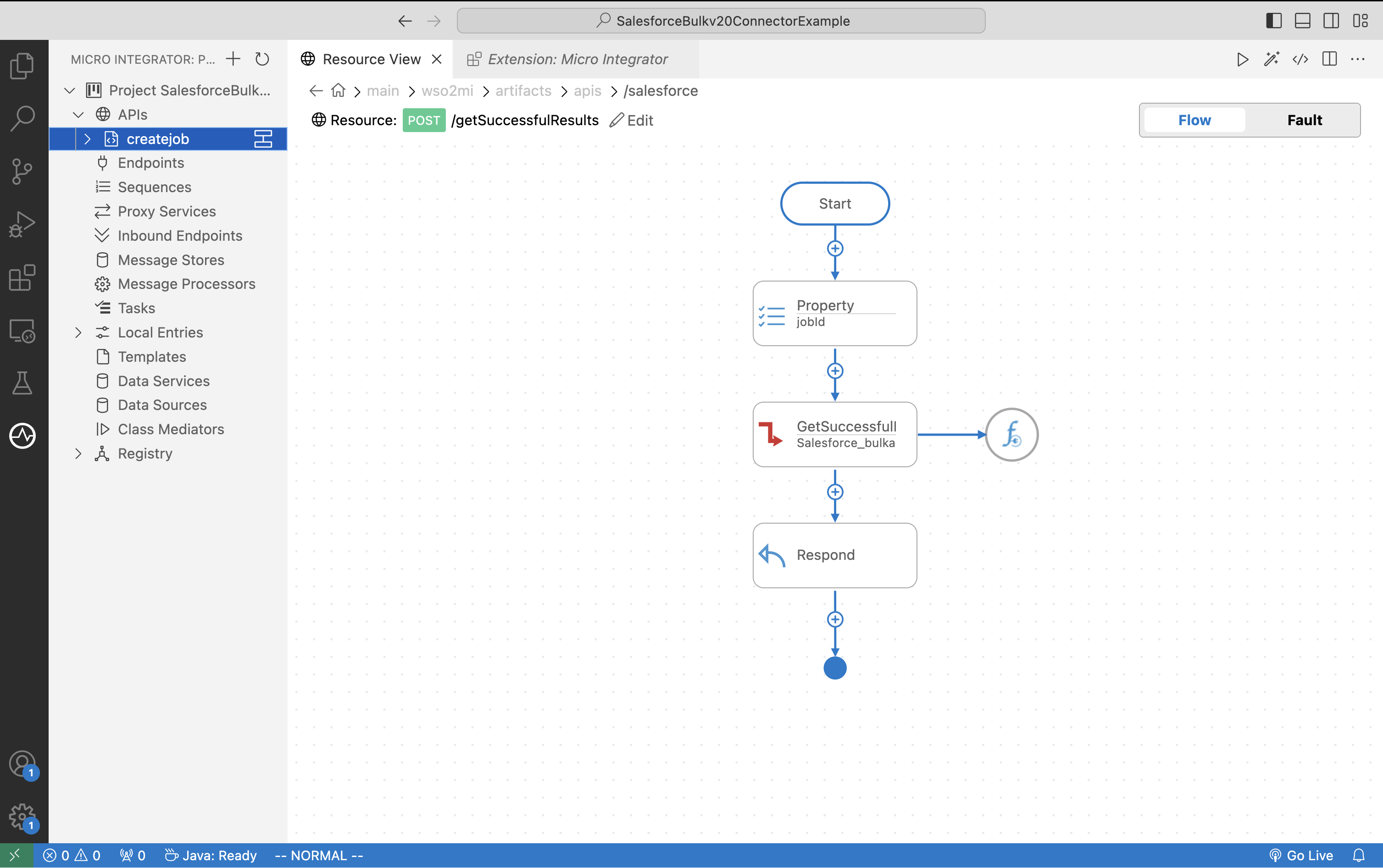
Task: Click the refresh icon in Micro Integrator panel
Action: pos(262,59)
